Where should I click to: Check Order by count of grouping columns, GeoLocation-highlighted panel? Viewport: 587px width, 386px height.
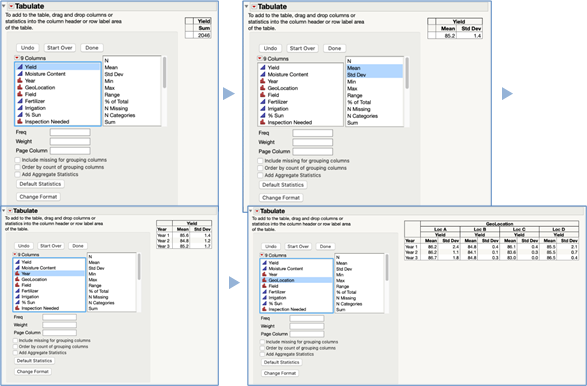pyautogui.click(x=262, y=348)
